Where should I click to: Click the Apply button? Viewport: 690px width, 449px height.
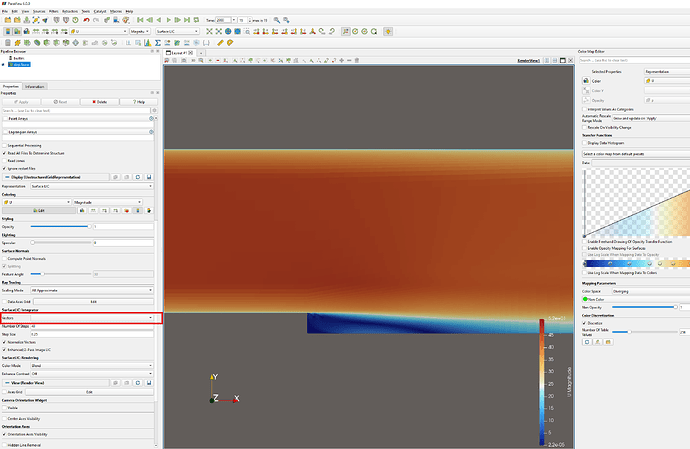point(21,102)
